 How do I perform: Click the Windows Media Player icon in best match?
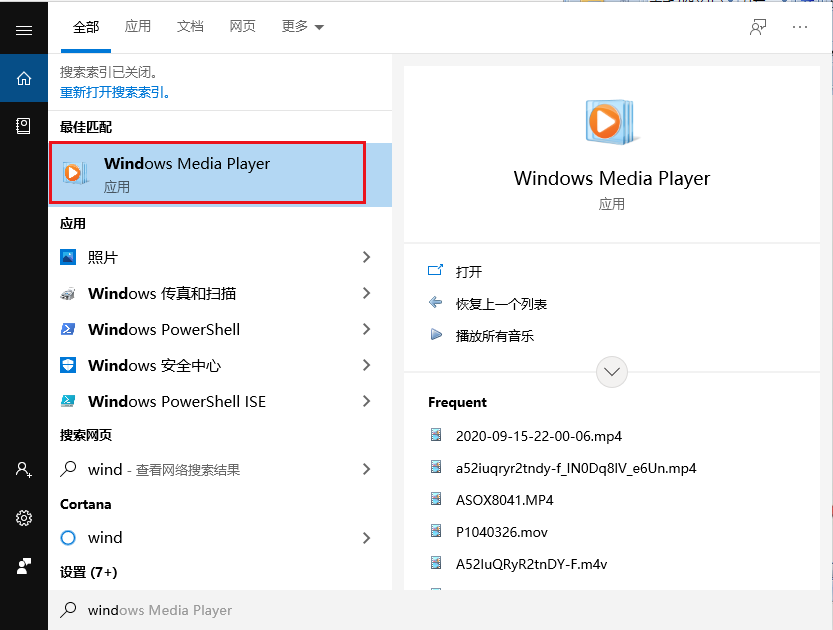75,173
